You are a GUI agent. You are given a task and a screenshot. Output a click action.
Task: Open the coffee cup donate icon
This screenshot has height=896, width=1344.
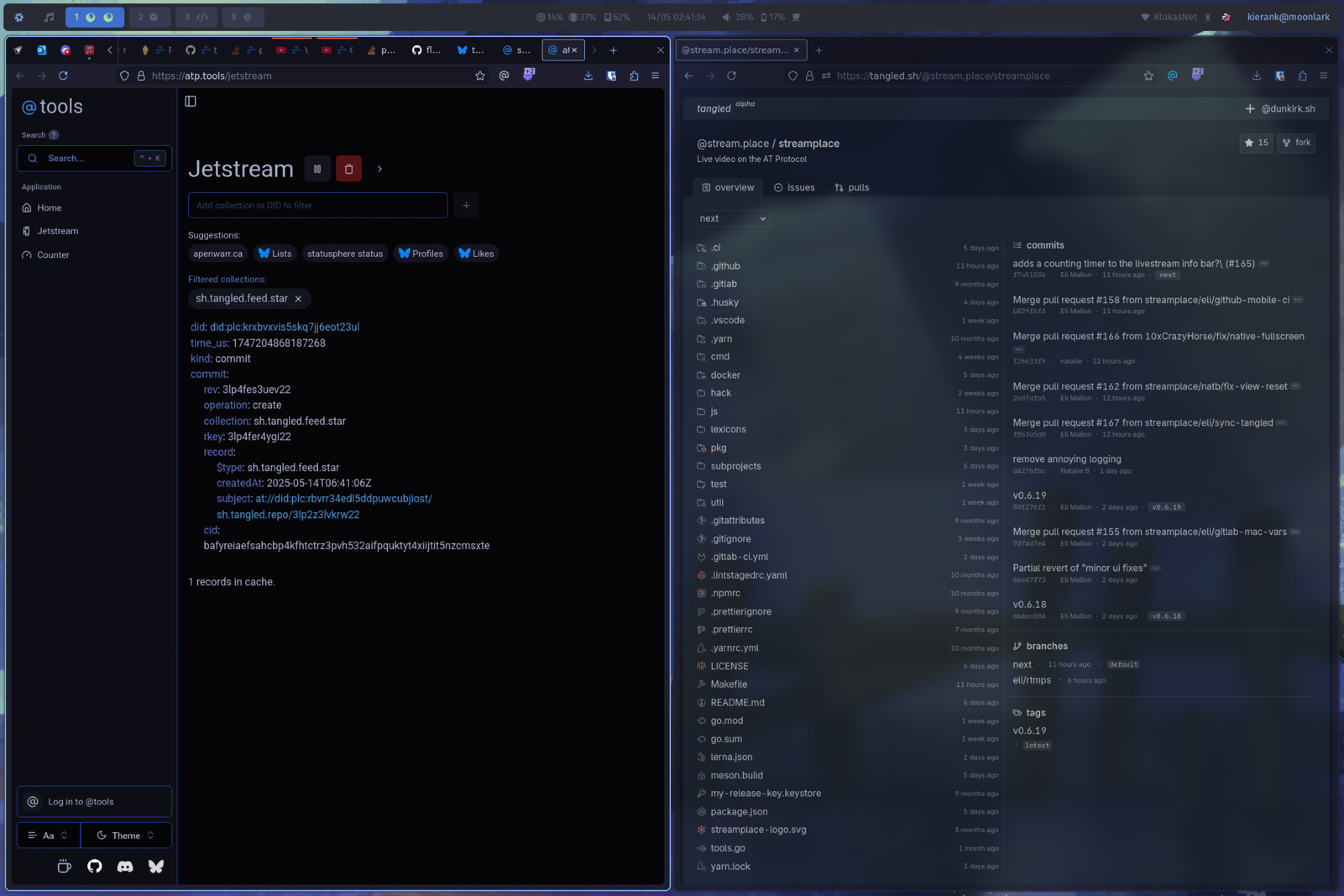pos(64,866)
